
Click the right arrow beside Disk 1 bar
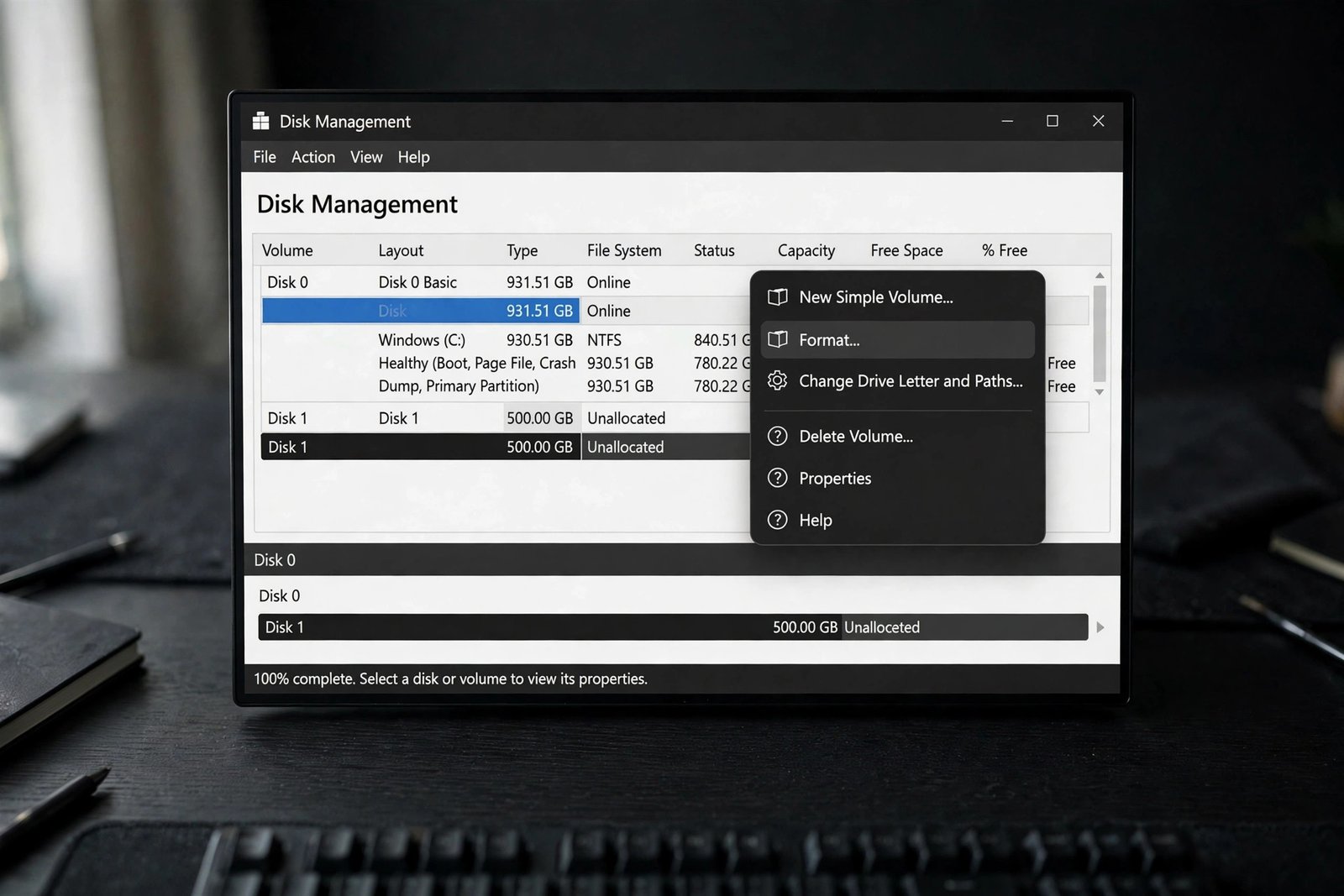coord(1100,627)
